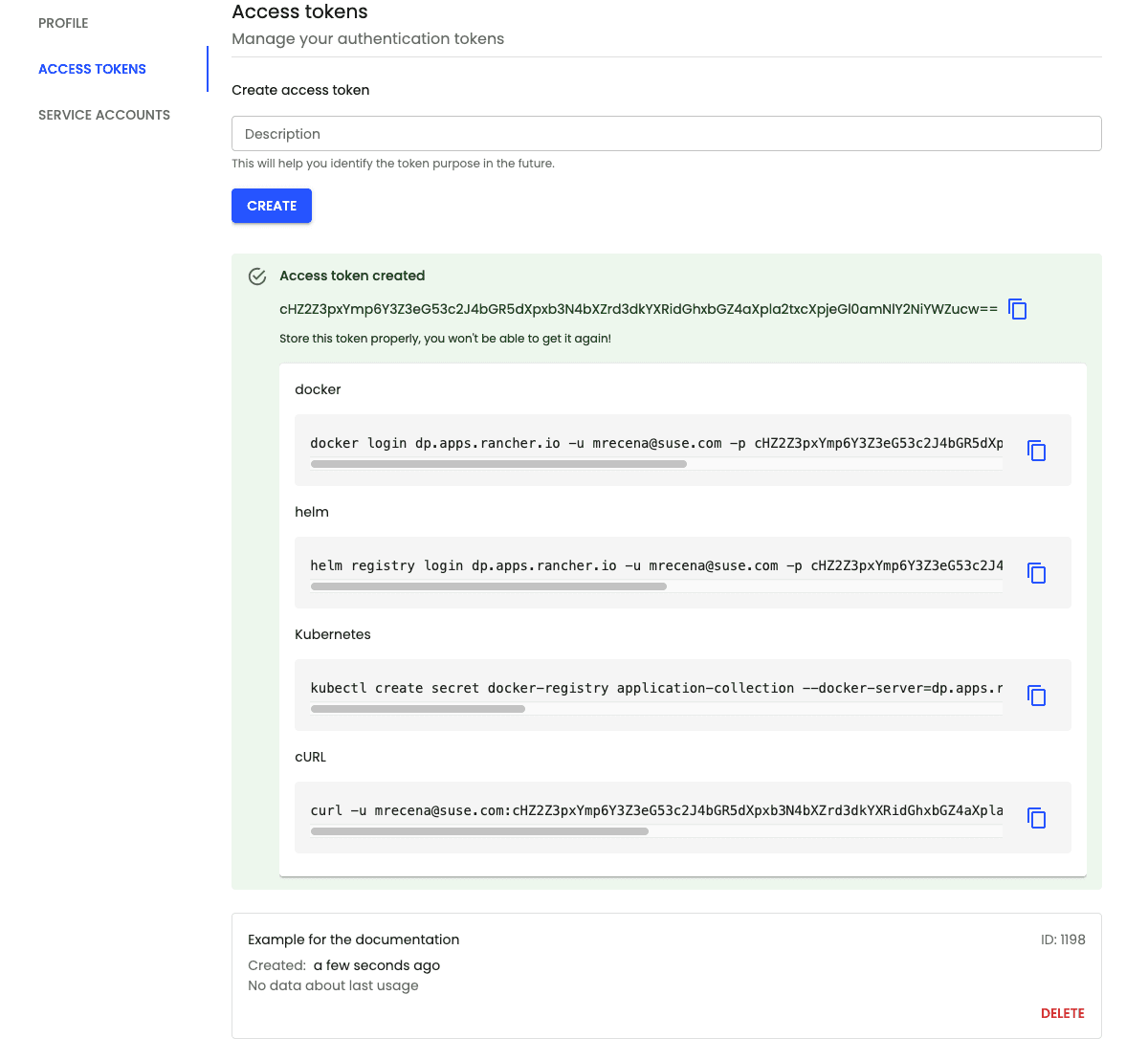
Task: Open the Profile section
Action: point(63,23)
